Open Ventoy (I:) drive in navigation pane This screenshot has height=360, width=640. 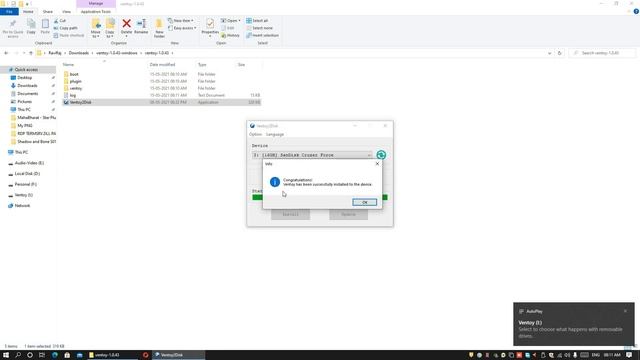point(24,195)
